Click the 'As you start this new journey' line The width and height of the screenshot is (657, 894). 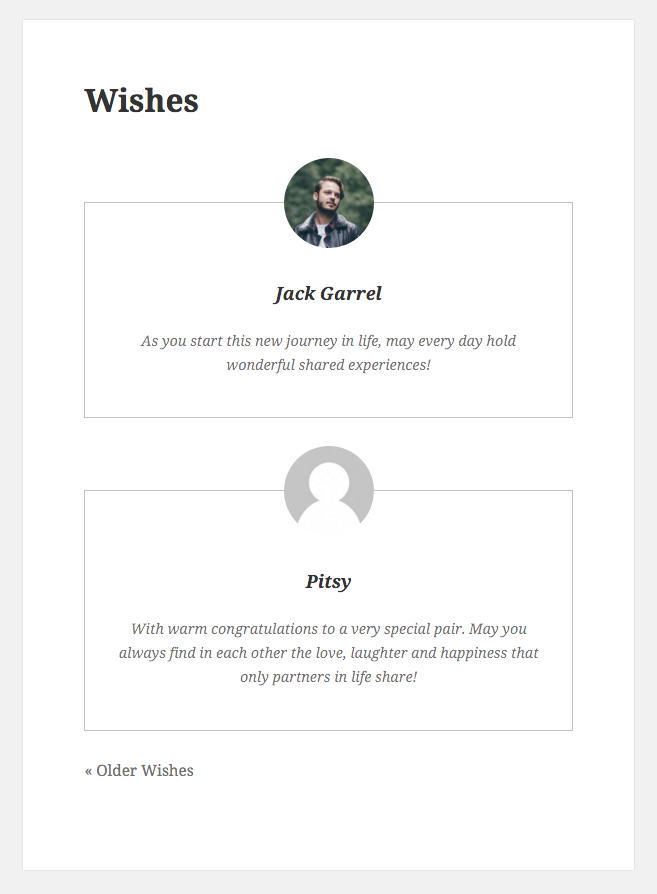point(328,341)
